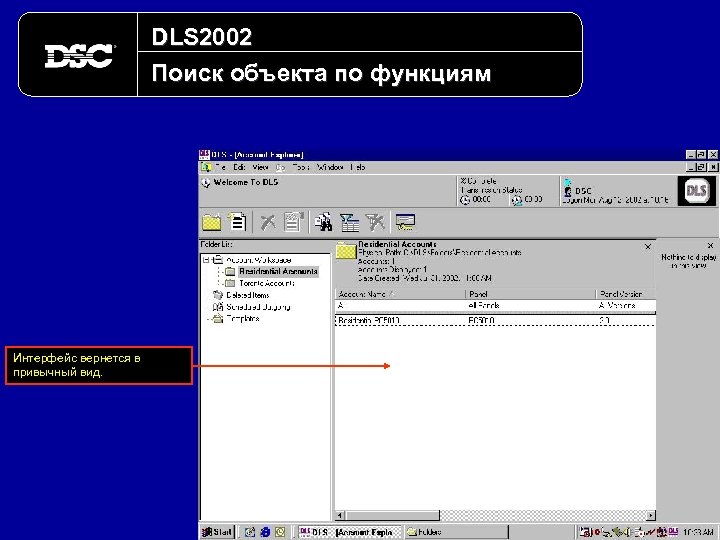Switch to DLS Account Explorer taskbar button
The width and height of the screenshot is (720, 540).
[349, 532]
